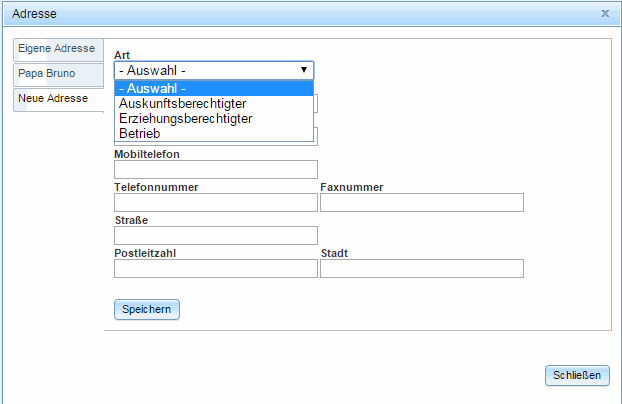Collapse the Art dropdown via its arrow
The width and height of the screenshot is (622, 404).
304,70
